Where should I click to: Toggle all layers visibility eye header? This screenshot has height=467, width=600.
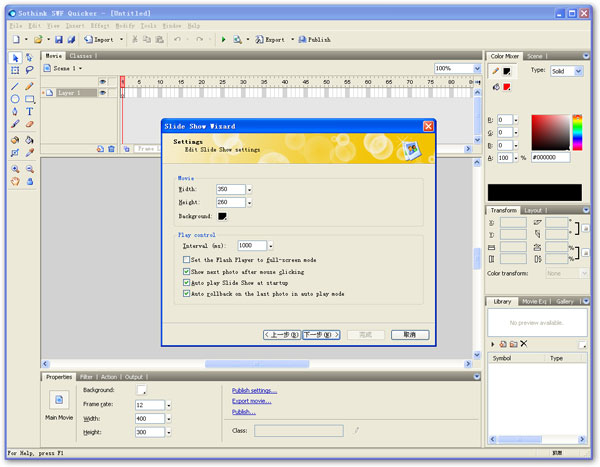103,82
